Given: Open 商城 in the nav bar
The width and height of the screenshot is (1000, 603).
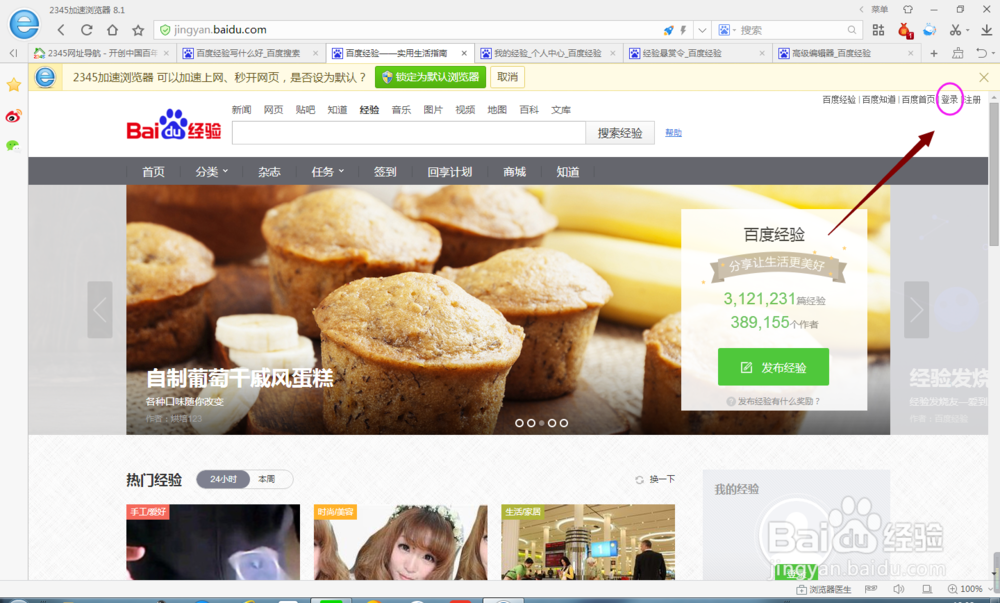Looking at the screenshot, I should tap(514, 171).
